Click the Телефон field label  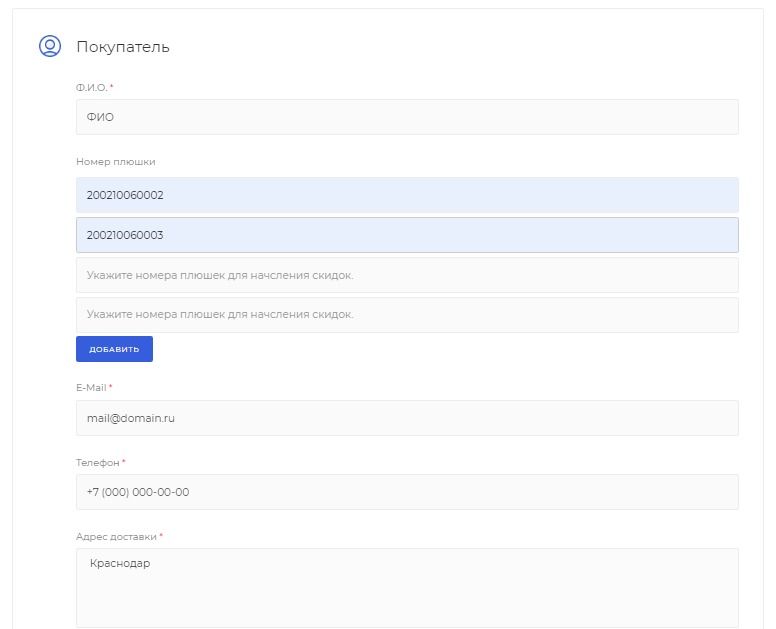point(97,463)
